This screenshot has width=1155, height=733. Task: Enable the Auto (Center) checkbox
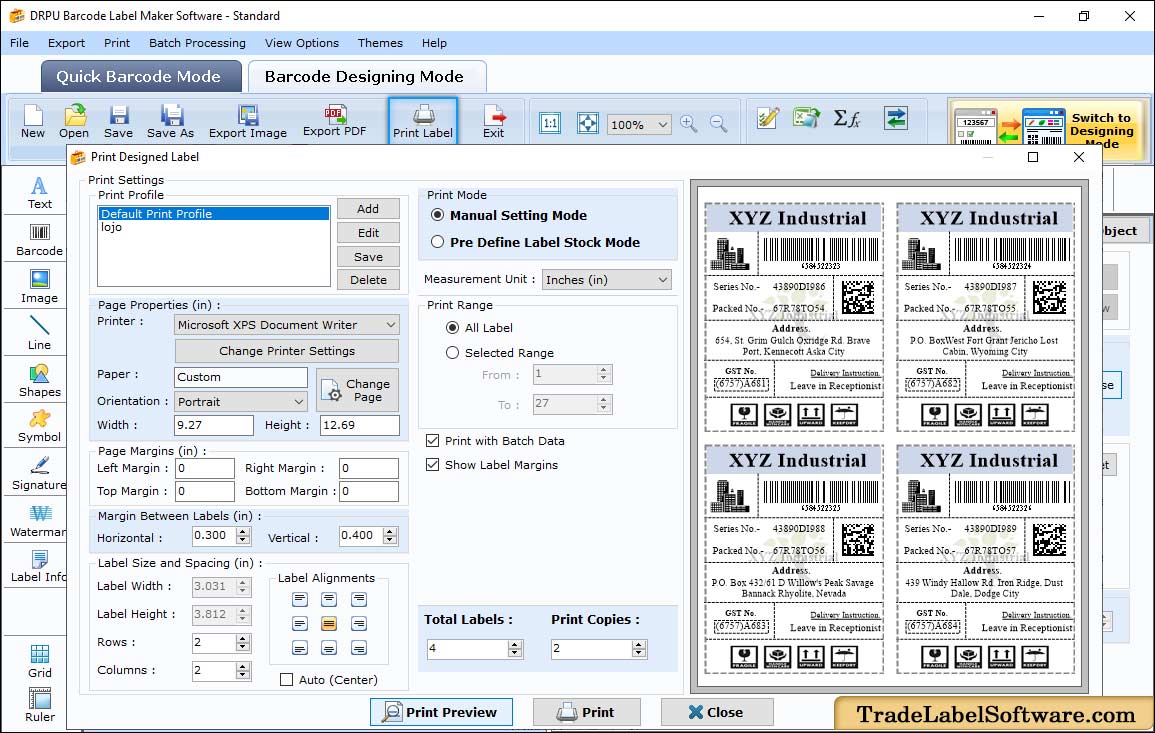pos(287,679)
